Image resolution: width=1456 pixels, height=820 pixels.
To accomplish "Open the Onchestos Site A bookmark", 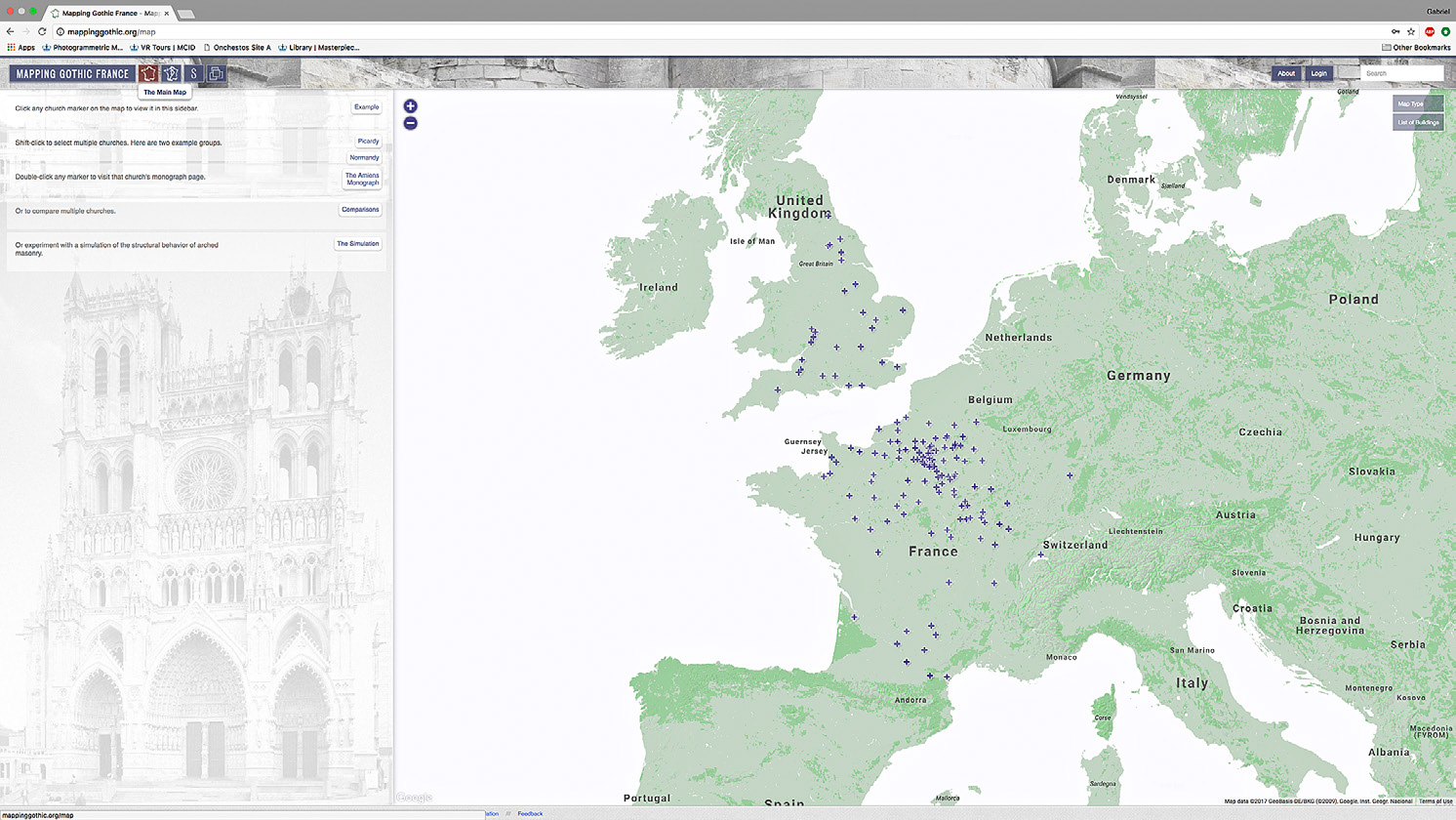I will point(237,47).
